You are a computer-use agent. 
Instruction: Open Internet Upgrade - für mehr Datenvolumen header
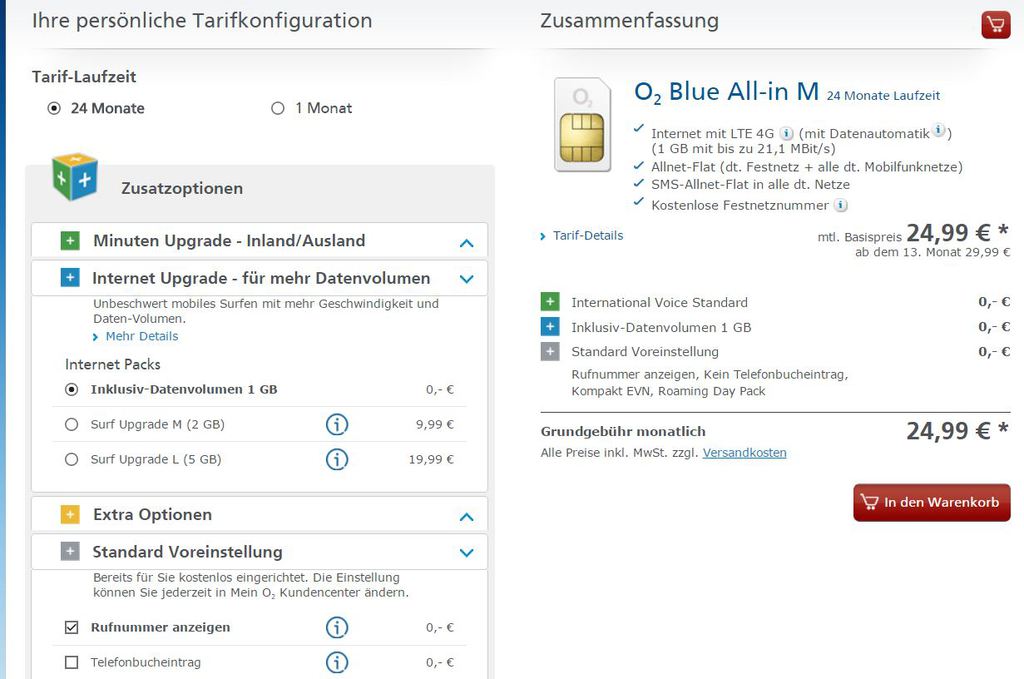coord(259,278)
